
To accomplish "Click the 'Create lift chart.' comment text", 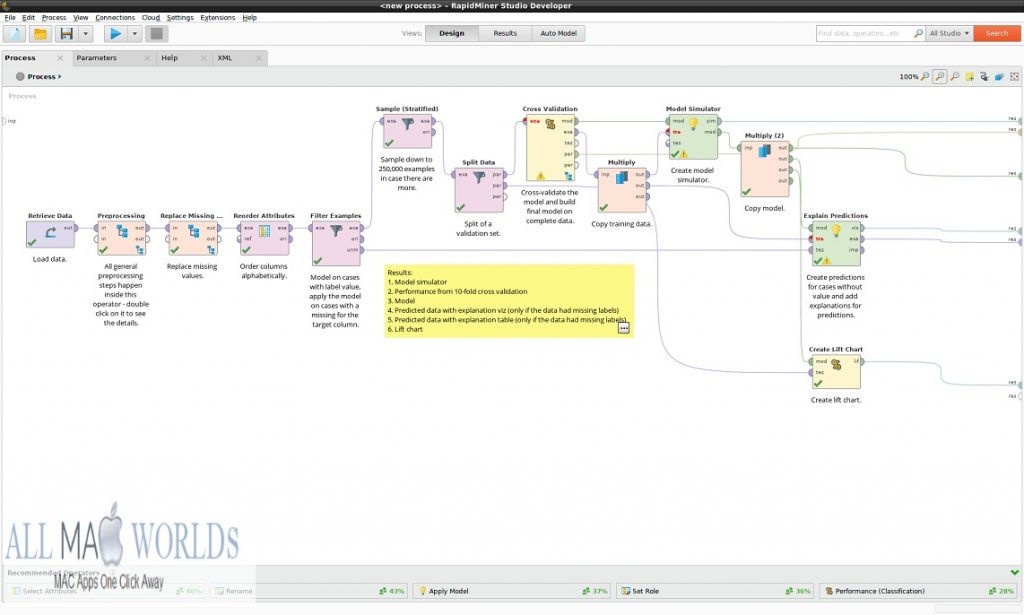I will pos(836,400).
